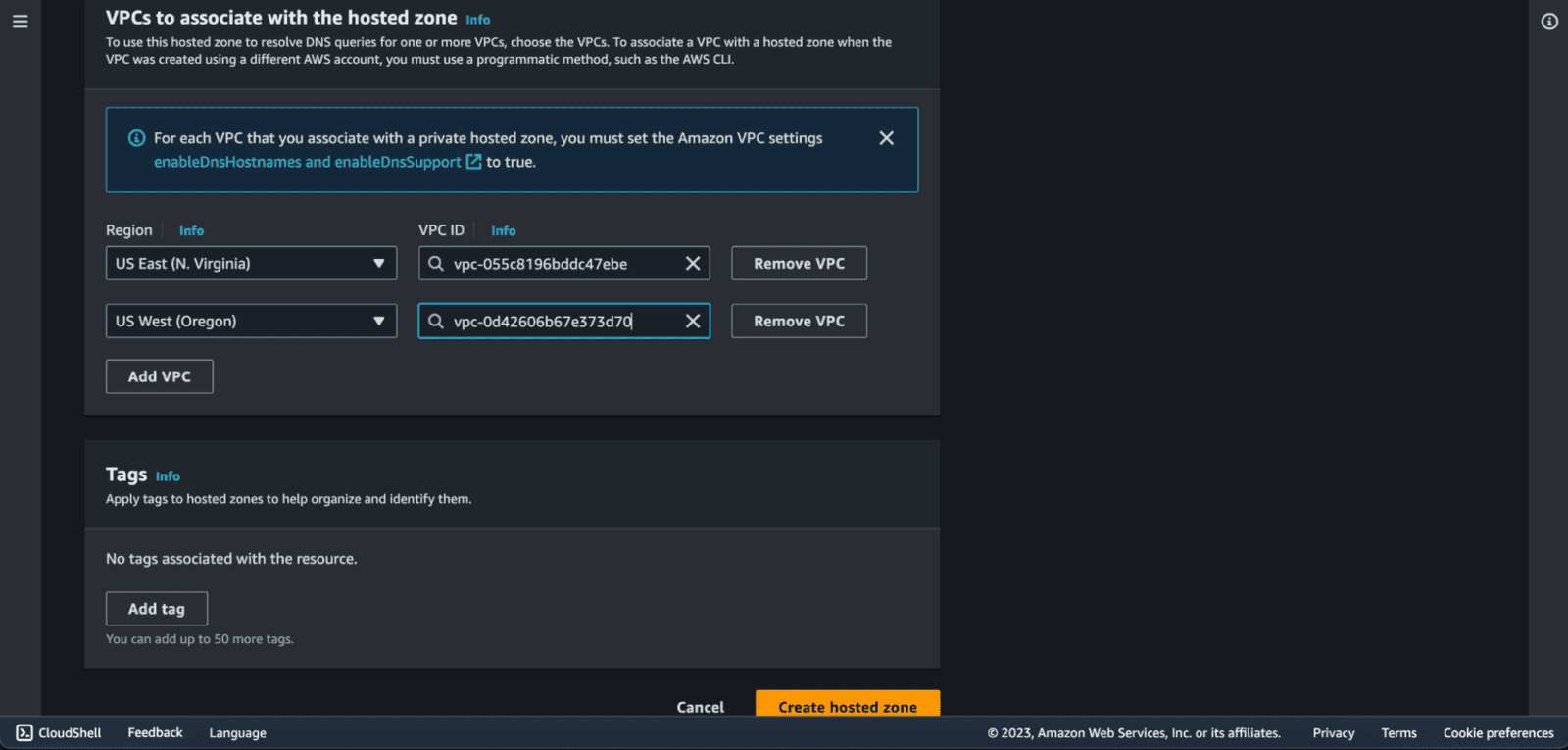This screenshot has width=1568, height=750.
Task: Click Feedback in the footer
Action: click(155, 732)
